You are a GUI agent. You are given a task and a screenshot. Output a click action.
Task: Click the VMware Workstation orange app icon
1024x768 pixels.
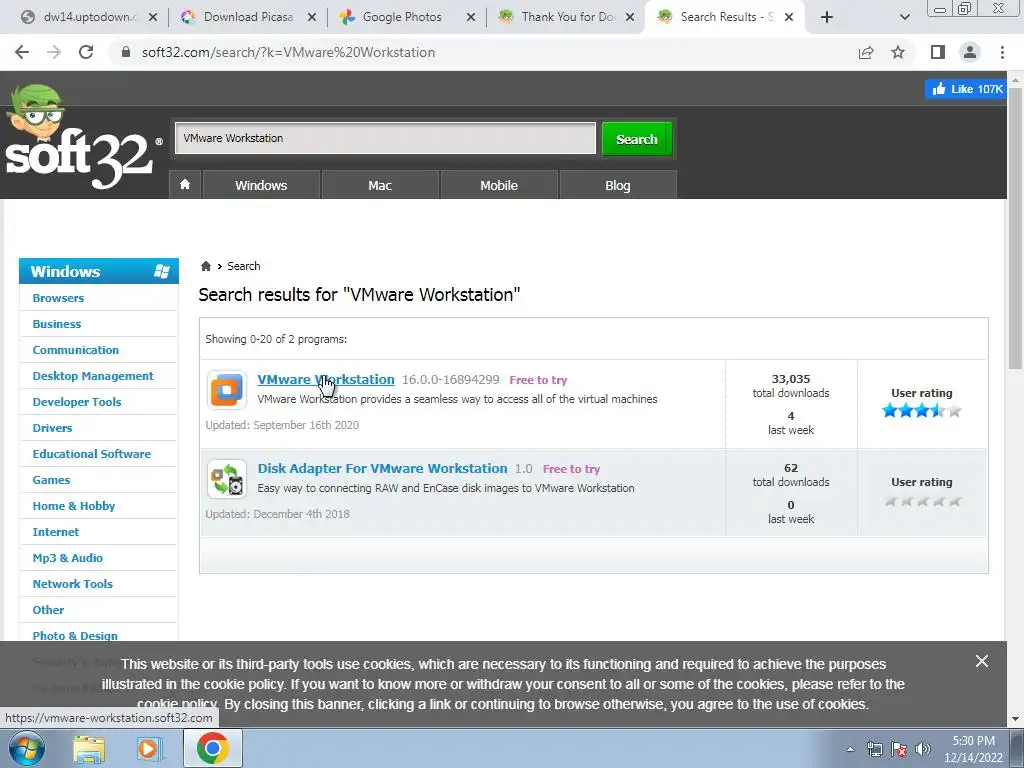pyautogui.click(x=227, y=390)
